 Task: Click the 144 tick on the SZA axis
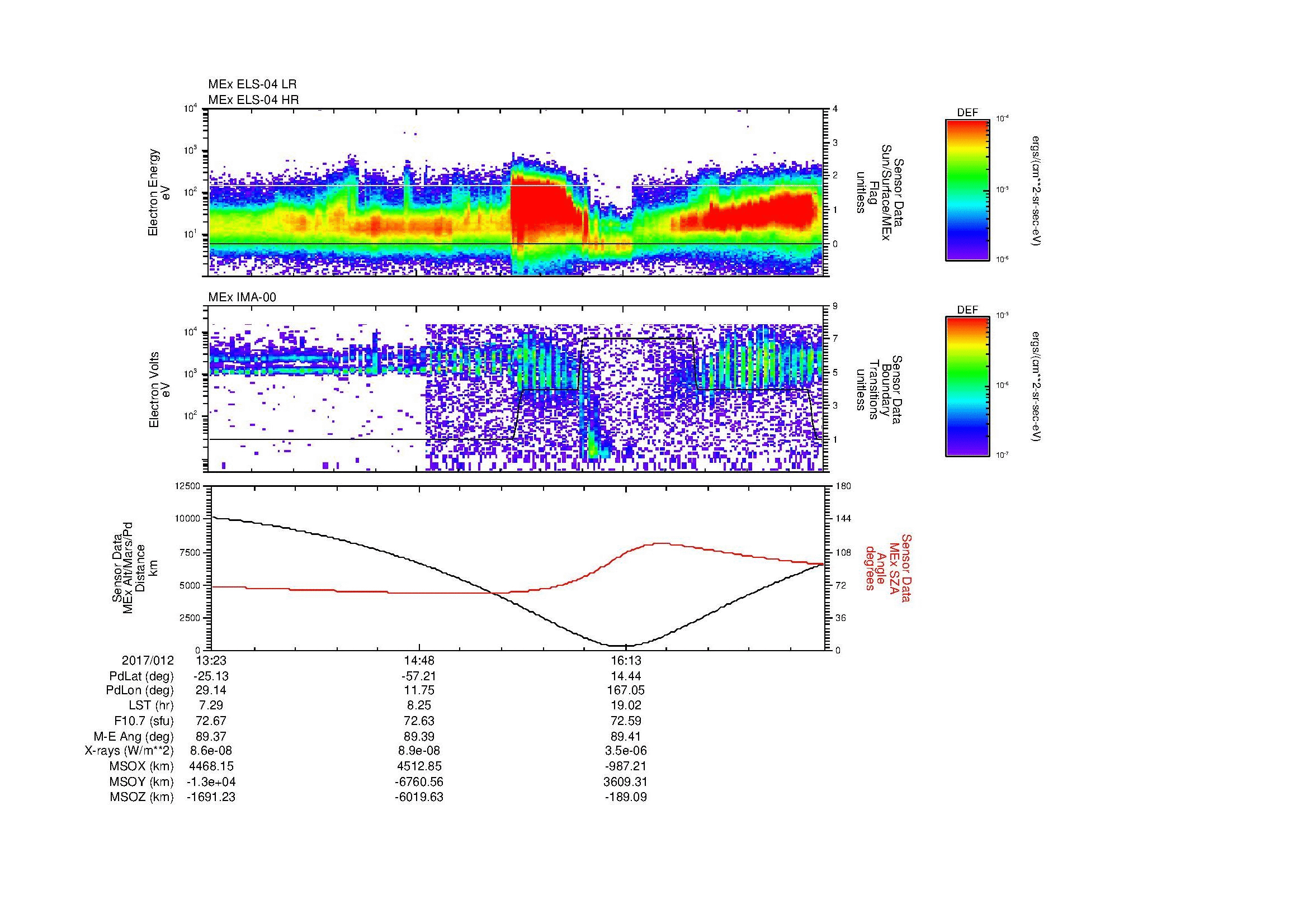click(x=843, y=519)
